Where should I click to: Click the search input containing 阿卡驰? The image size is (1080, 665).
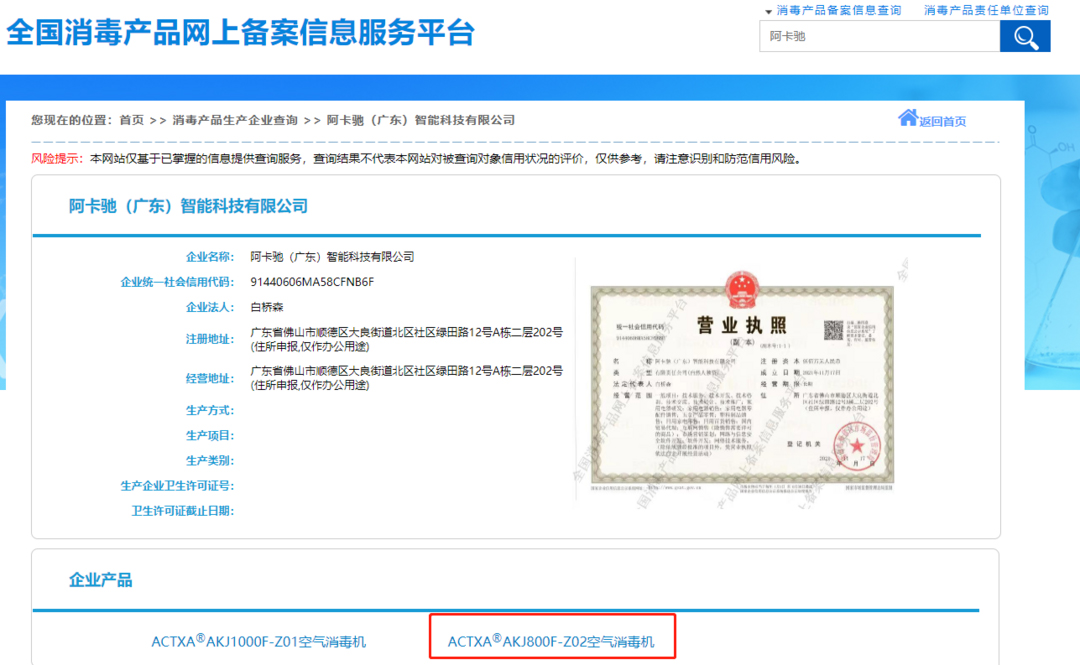(x=880, y=36)
